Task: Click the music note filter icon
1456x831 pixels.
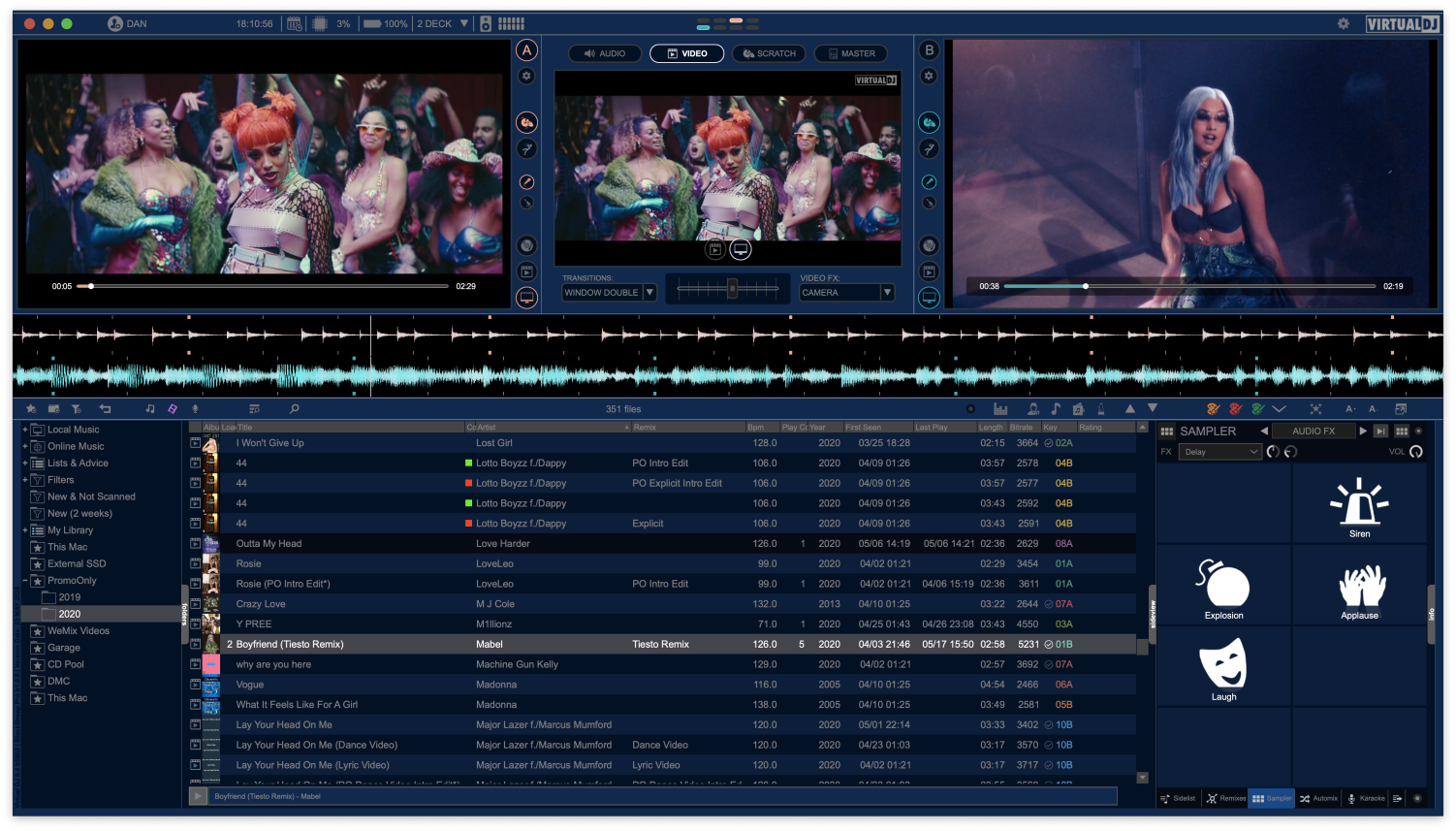Action: pyautogui.click(x=150, y=409)
